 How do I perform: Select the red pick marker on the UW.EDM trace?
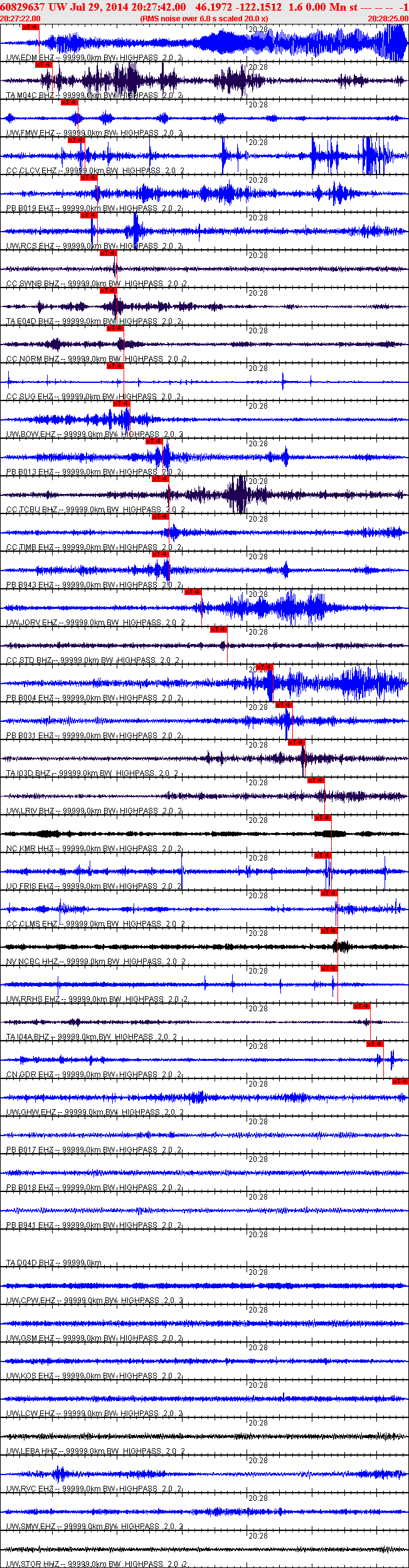click(x=30, y=27)
